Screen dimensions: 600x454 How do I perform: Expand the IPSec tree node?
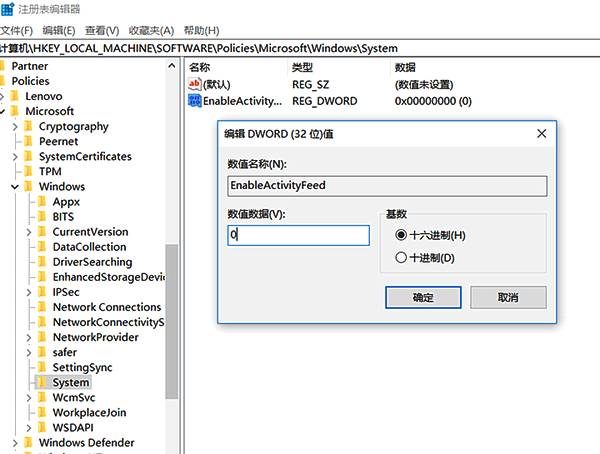tap(29, 292)
